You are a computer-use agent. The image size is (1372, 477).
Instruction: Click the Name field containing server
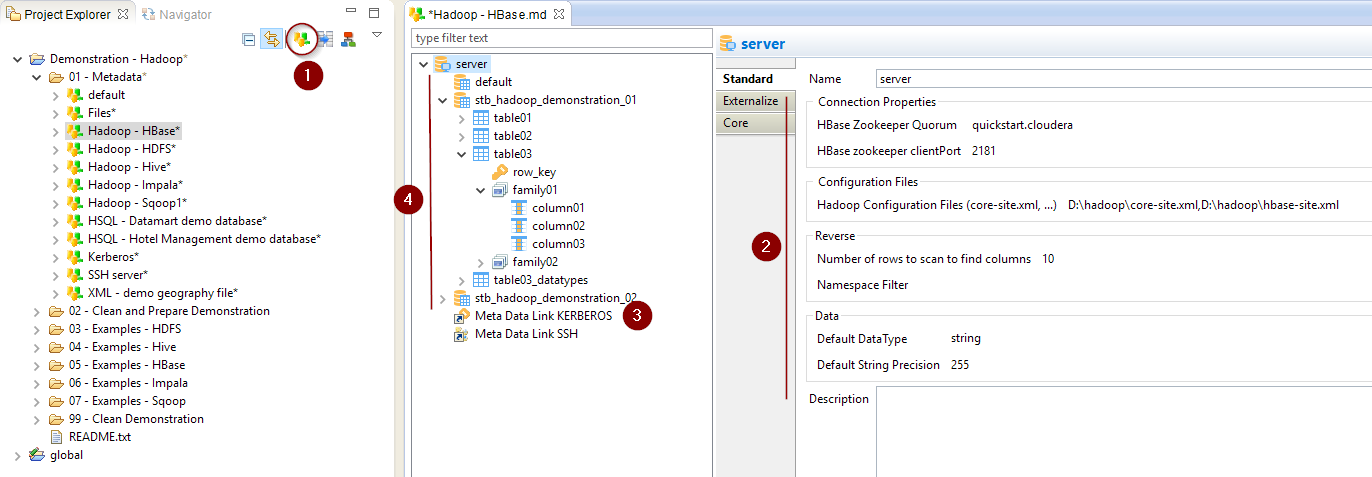tap(1123, 78)
